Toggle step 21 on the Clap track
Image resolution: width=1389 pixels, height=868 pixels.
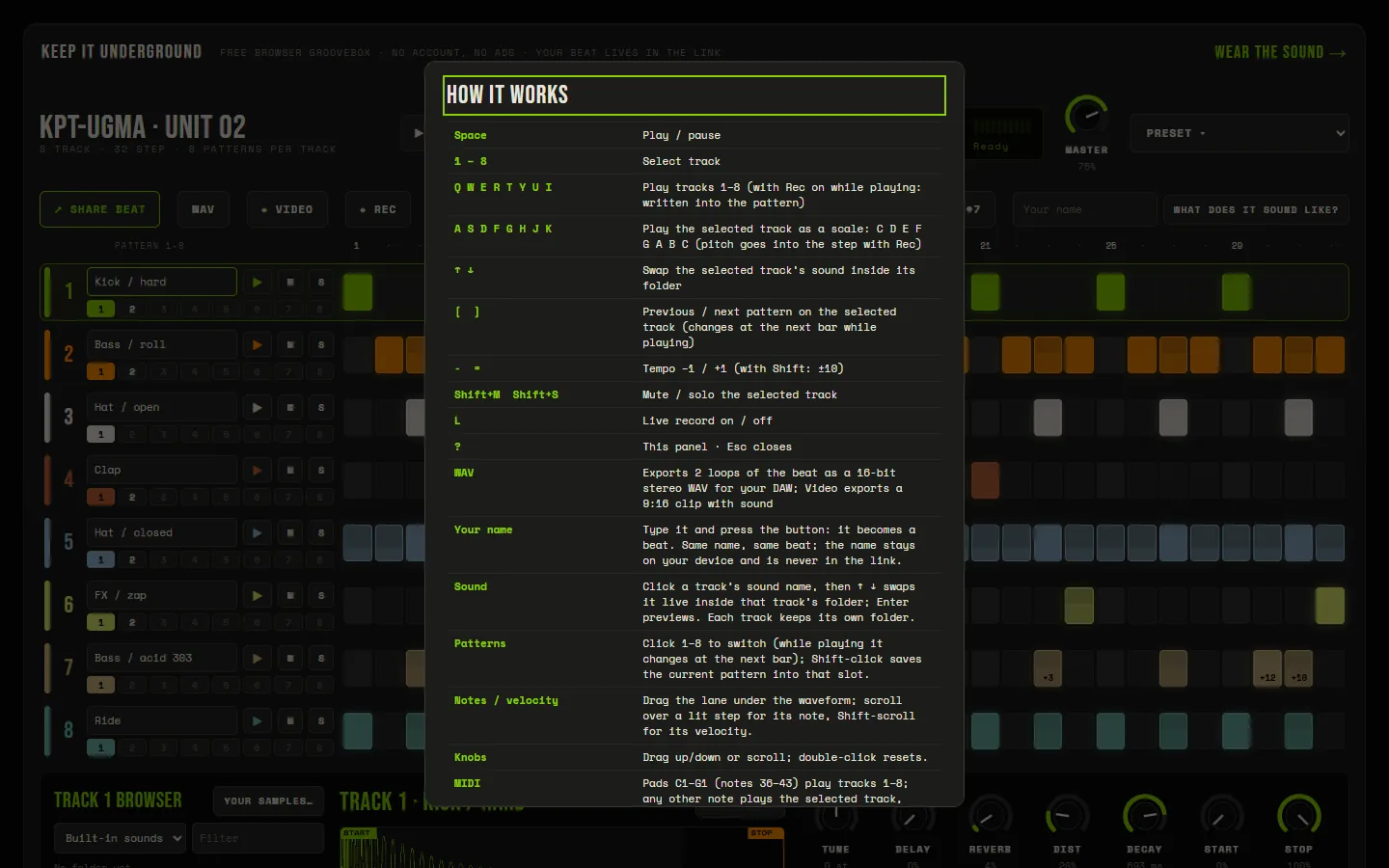985,480
